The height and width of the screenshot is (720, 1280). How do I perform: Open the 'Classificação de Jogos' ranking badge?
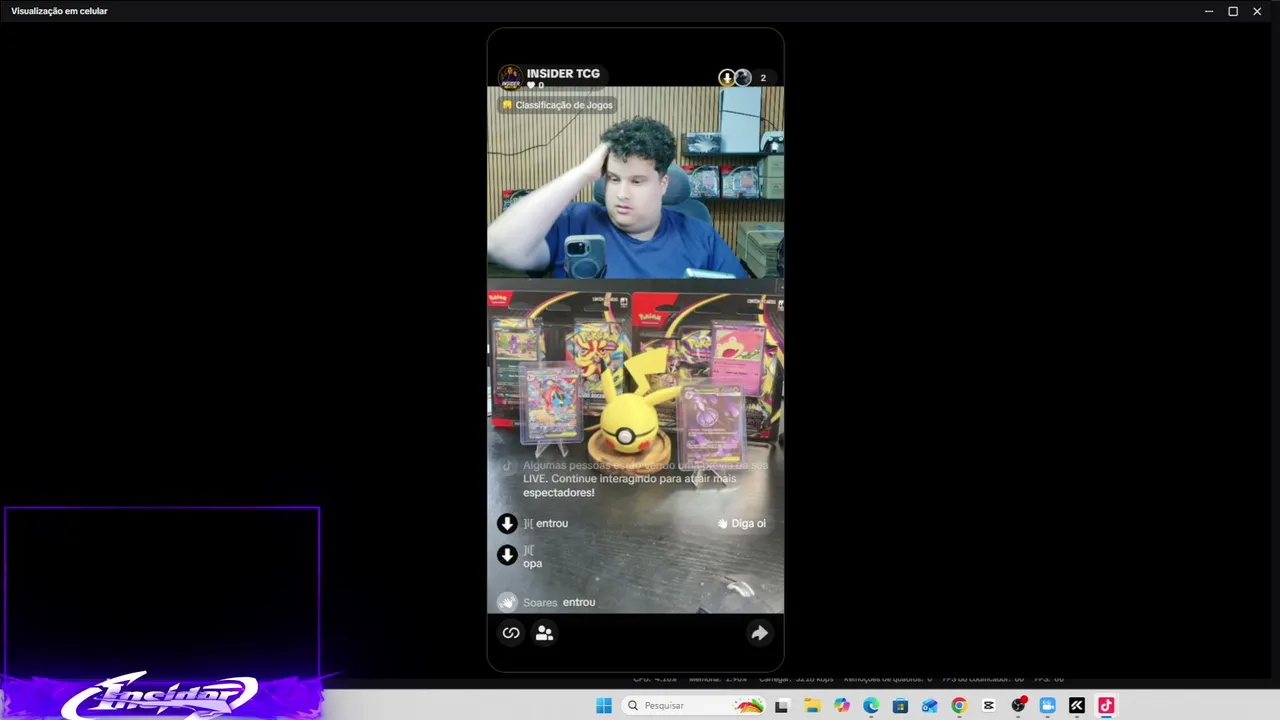[x=557, y=105]
